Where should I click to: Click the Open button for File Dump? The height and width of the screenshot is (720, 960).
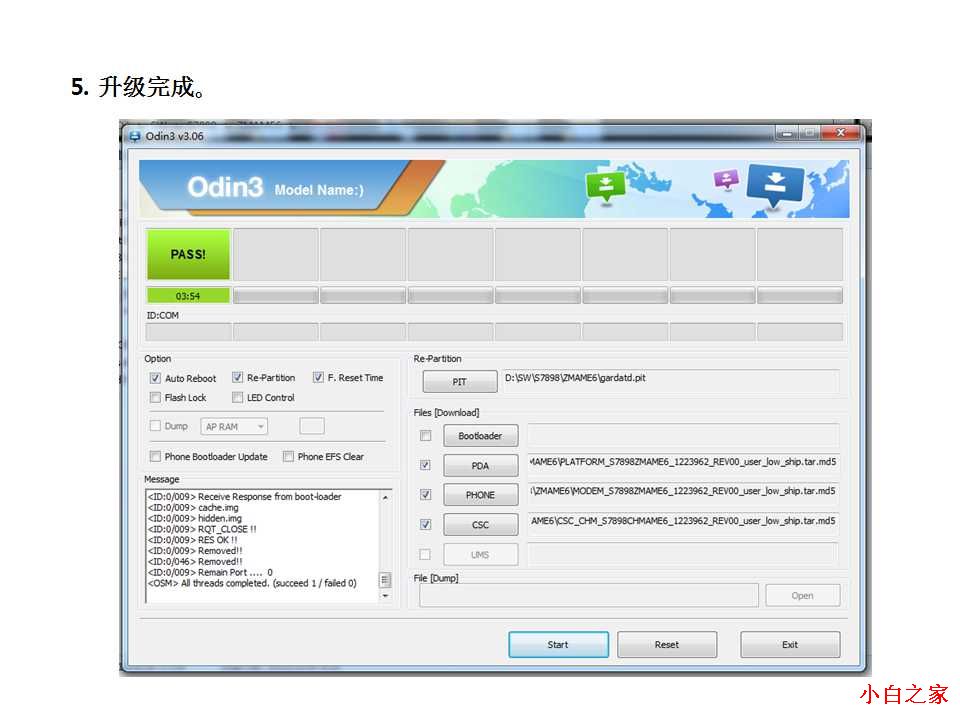point(803,596)
